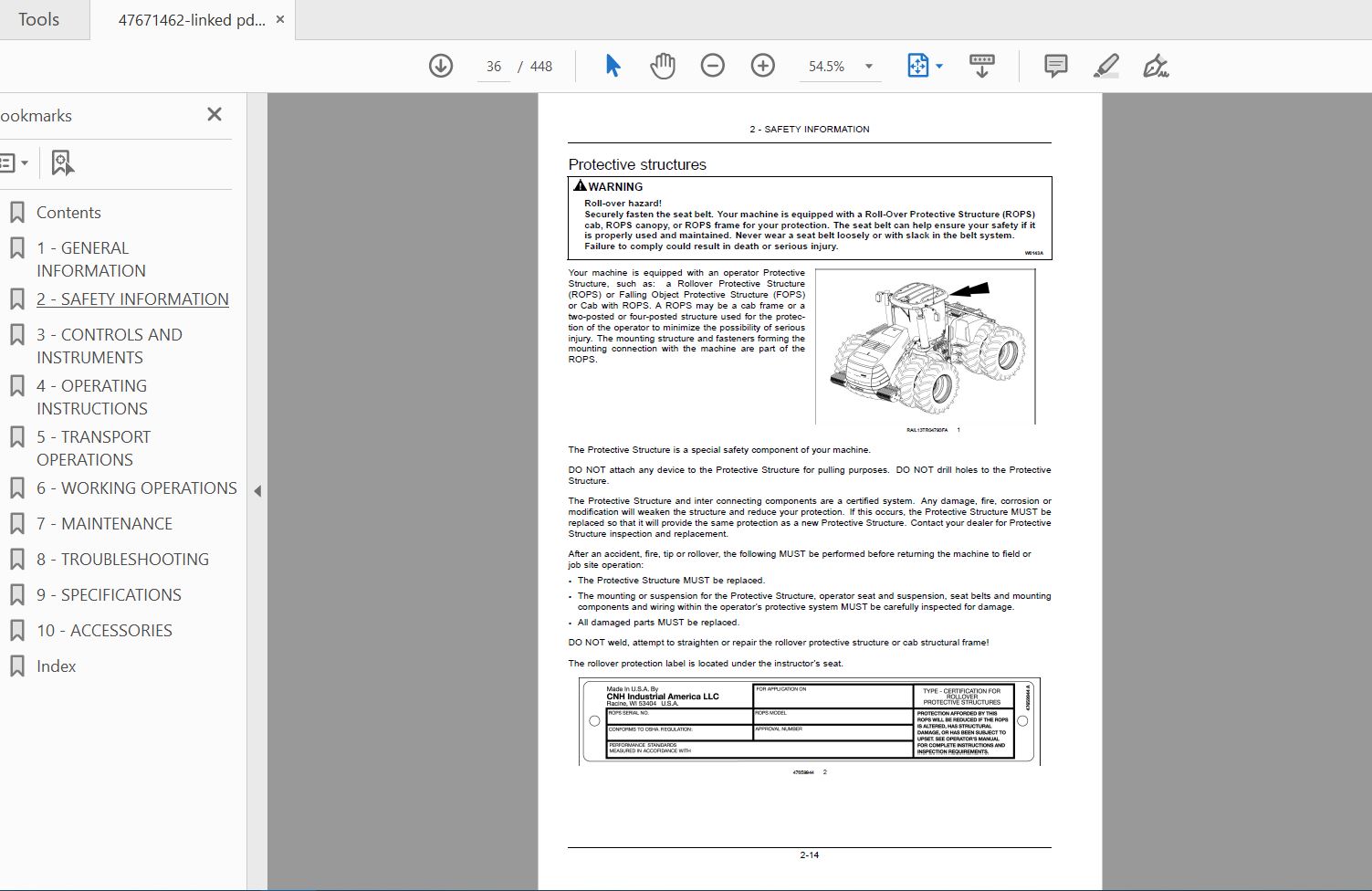Image resolution: width=1372 pixels, height=891 pixels.
Task: Open the sign document pen tool
Action: tap(1156, 66)
